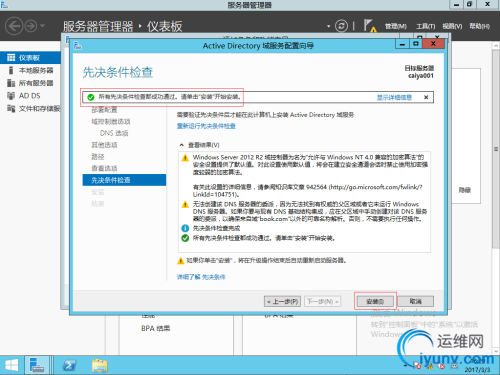This screenshot has height=375, width=500.
Task: Click 显示详细信息 link in the notification bar
Action: pyautogui.click(x=394, y=97)
